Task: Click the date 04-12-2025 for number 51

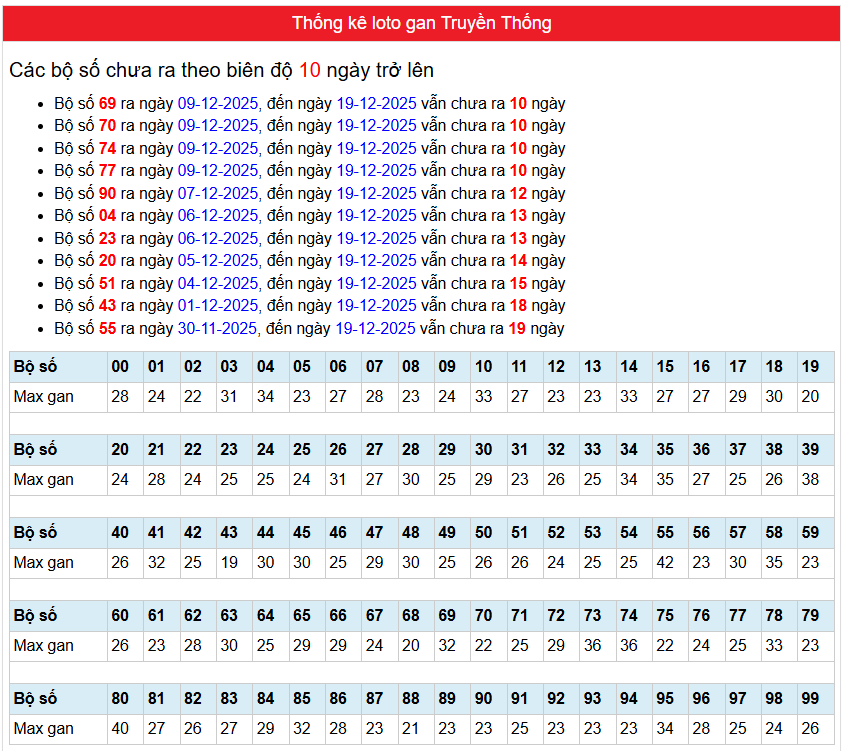Action: [x=219, y=283]
